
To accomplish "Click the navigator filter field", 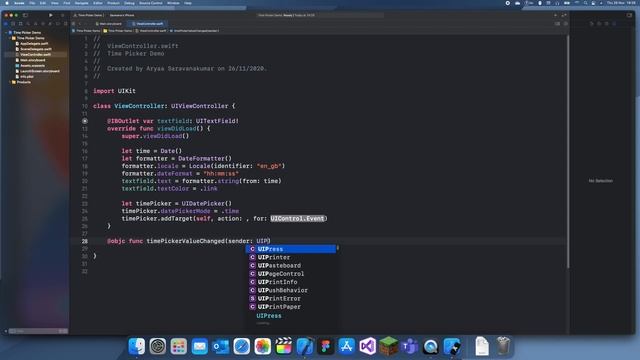I will point(38,331).
